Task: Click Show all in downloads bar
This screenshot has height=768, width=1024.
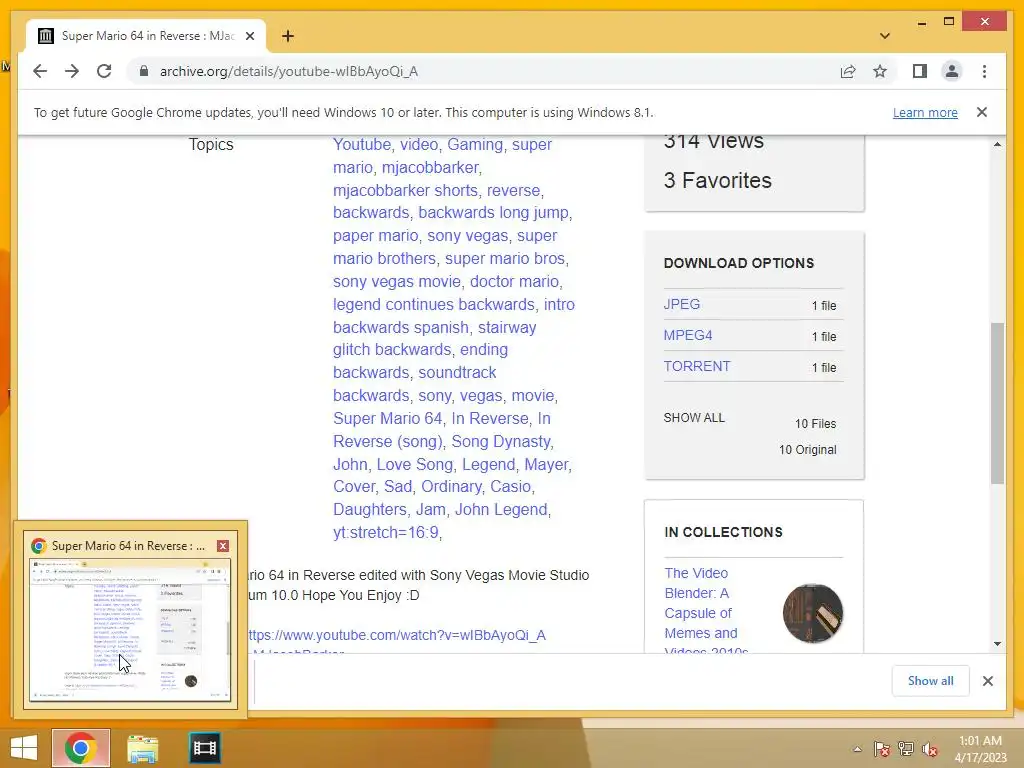Action: click(930, 680)
